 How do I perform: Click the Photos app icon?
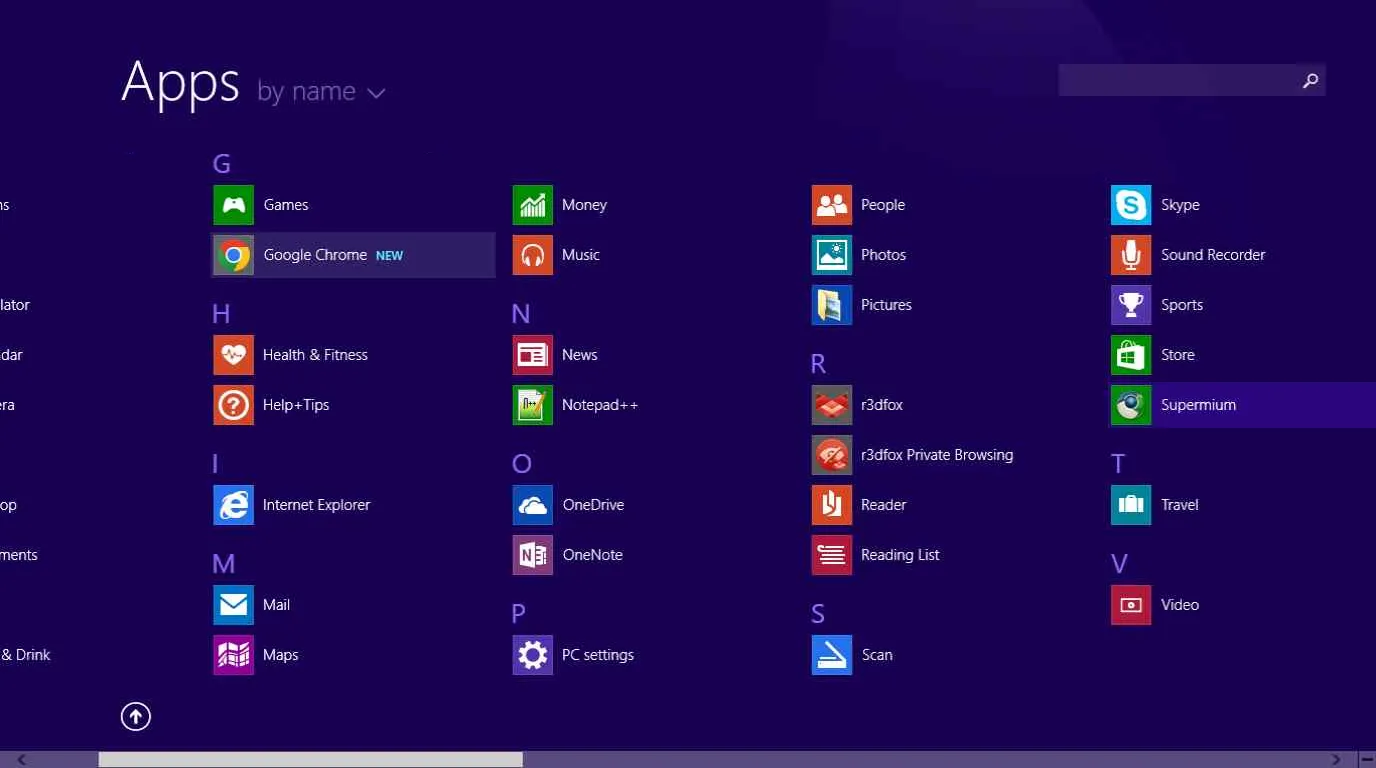832,255
